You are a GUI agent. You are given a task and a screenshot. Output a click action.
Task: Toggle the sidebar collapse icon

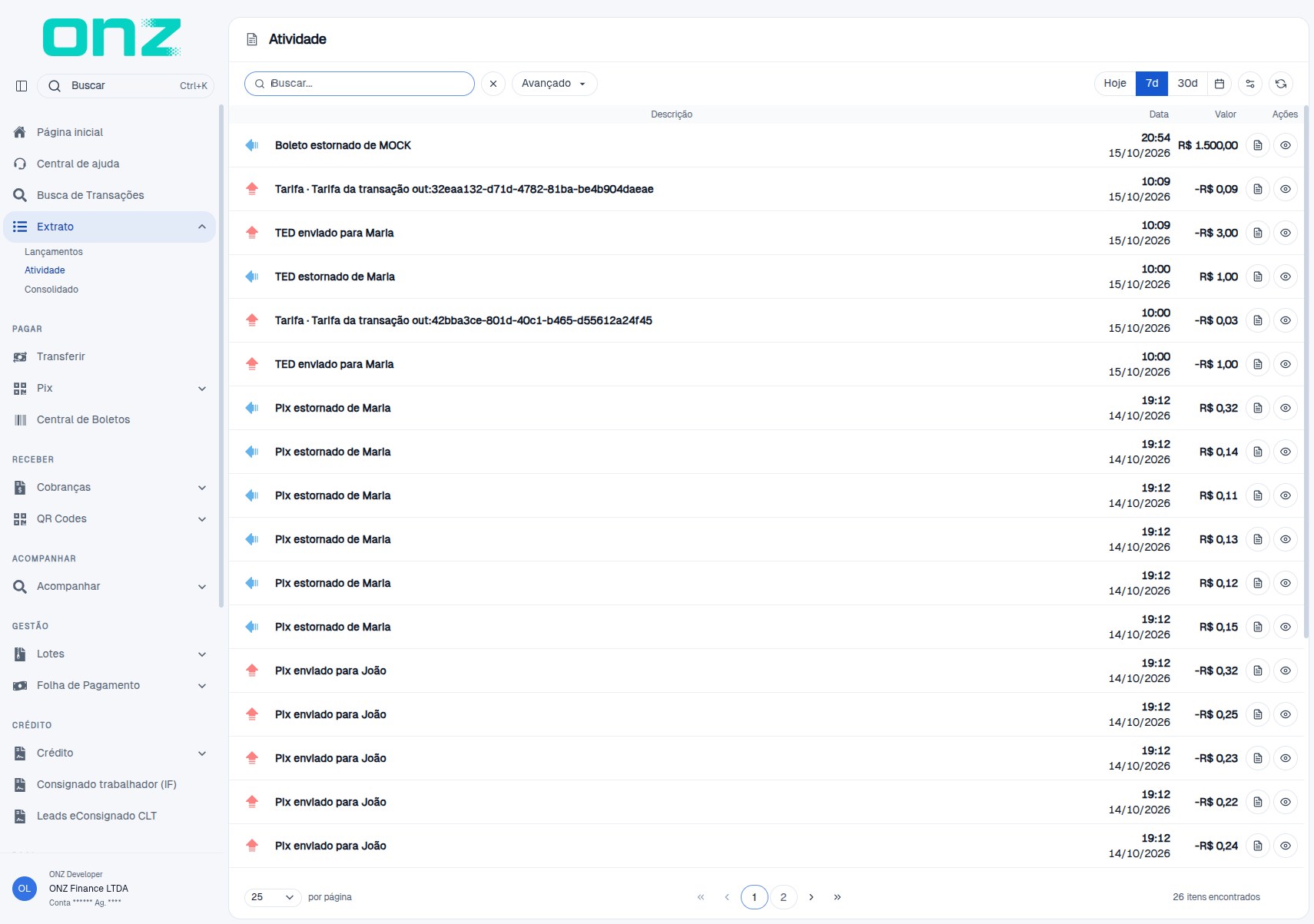coord(22,86)
